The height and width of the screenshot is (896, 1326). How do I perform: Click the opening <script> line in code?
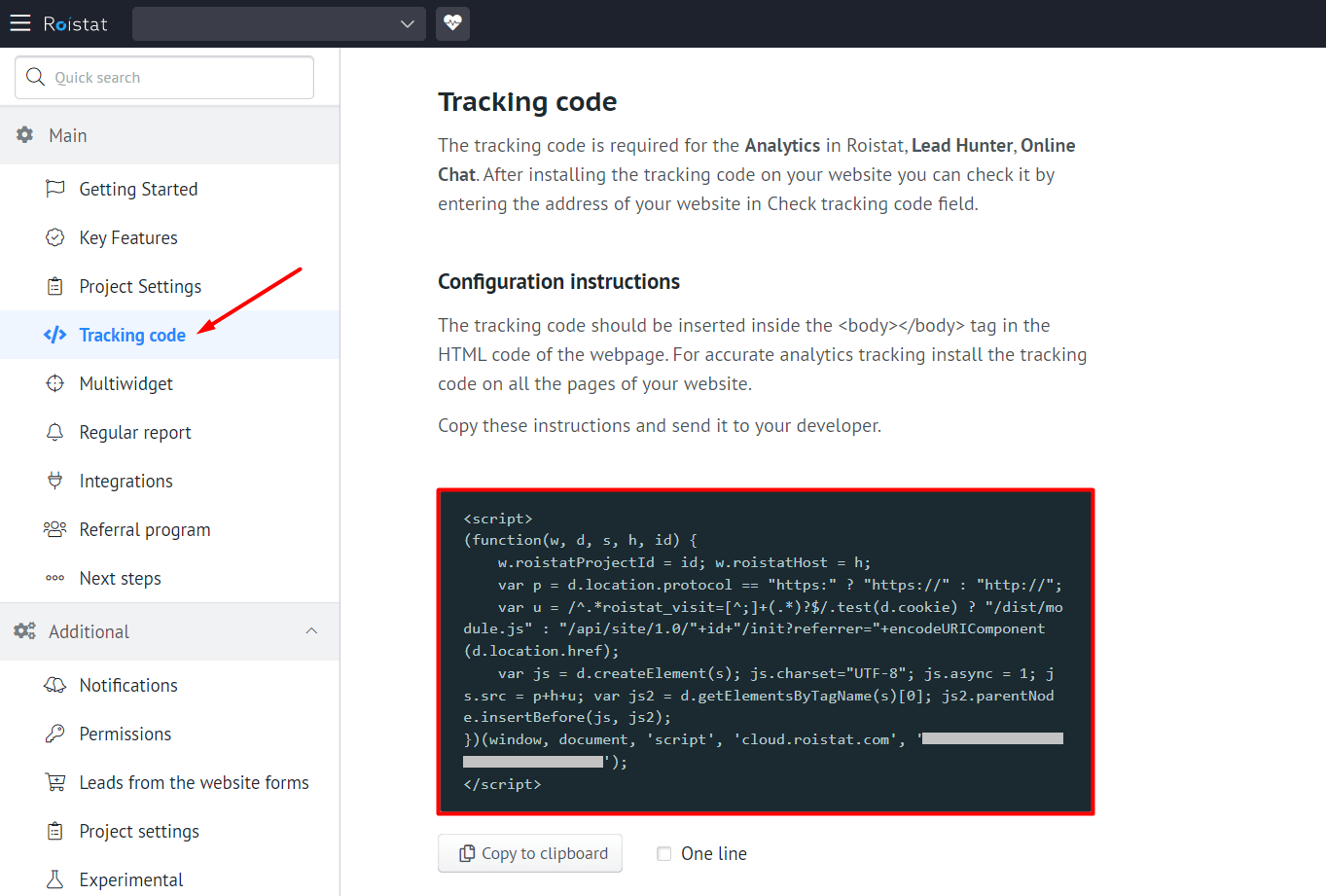(498, 519)
